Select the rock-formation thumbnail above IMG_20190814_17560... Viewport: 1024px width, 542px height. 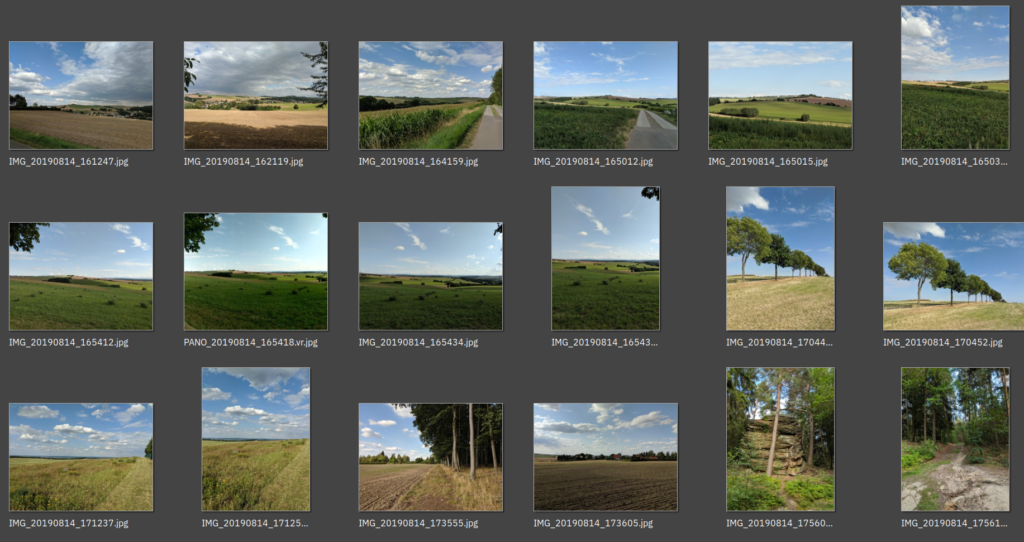tap(780, 439)
